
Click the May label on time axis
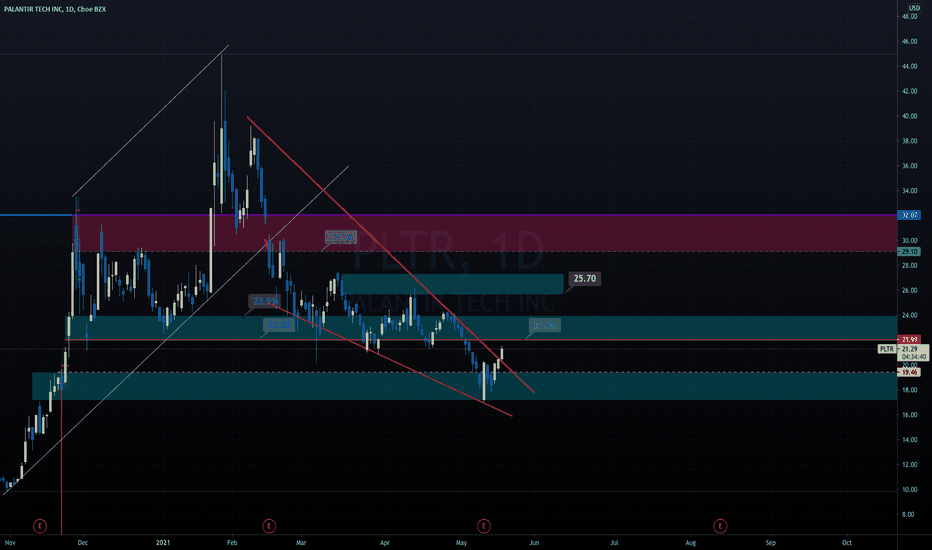[x=461, y=542]
